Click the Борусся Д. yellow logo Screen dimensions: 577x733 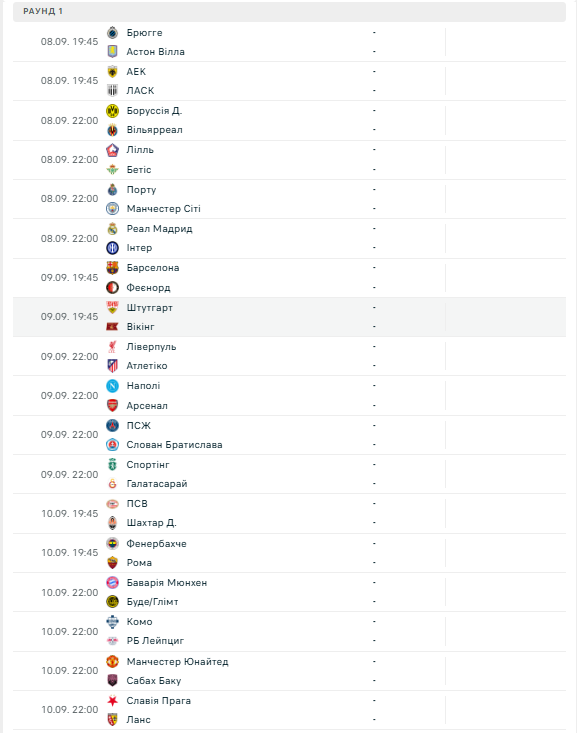coord(112,111)
